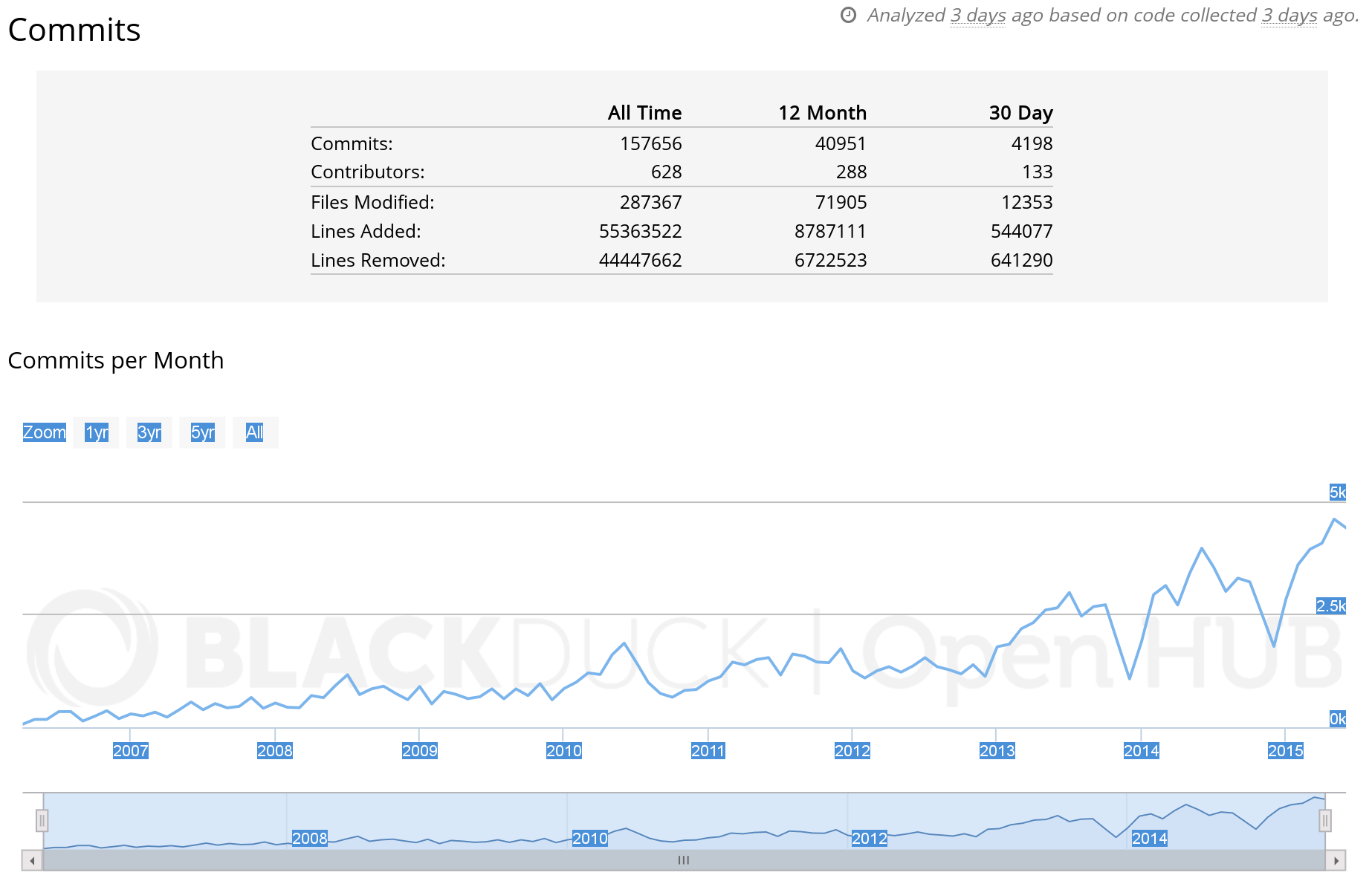Viewport: 1372px width, 884px height.
Task: Click the navigator scrollbar center grip
Action: pyautogui.click(x=684, y=860)
